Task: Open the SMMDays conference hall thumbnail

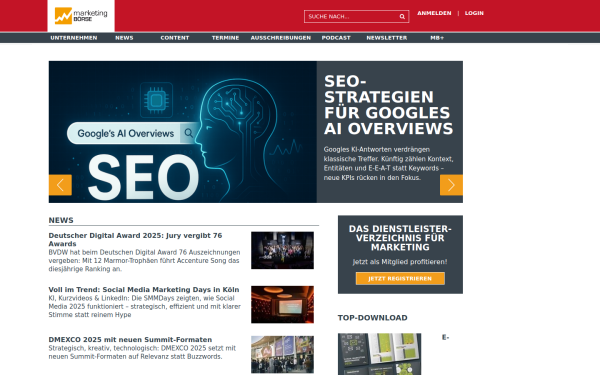Action: click(282, 305)
